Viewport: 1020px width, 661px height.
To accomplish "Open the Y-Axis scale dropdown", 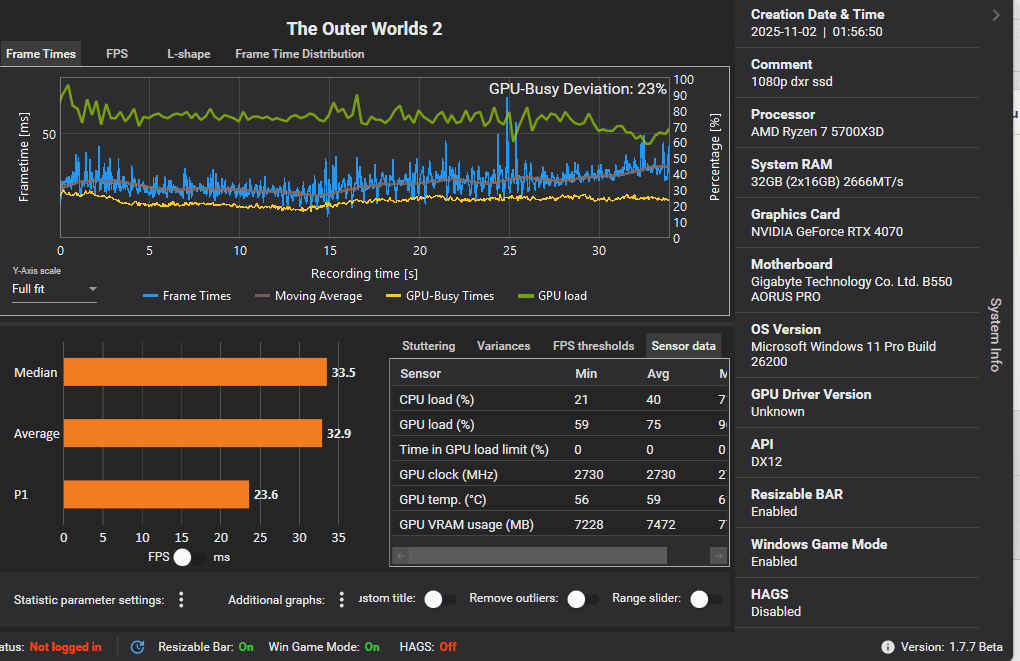I will (55, 289).
